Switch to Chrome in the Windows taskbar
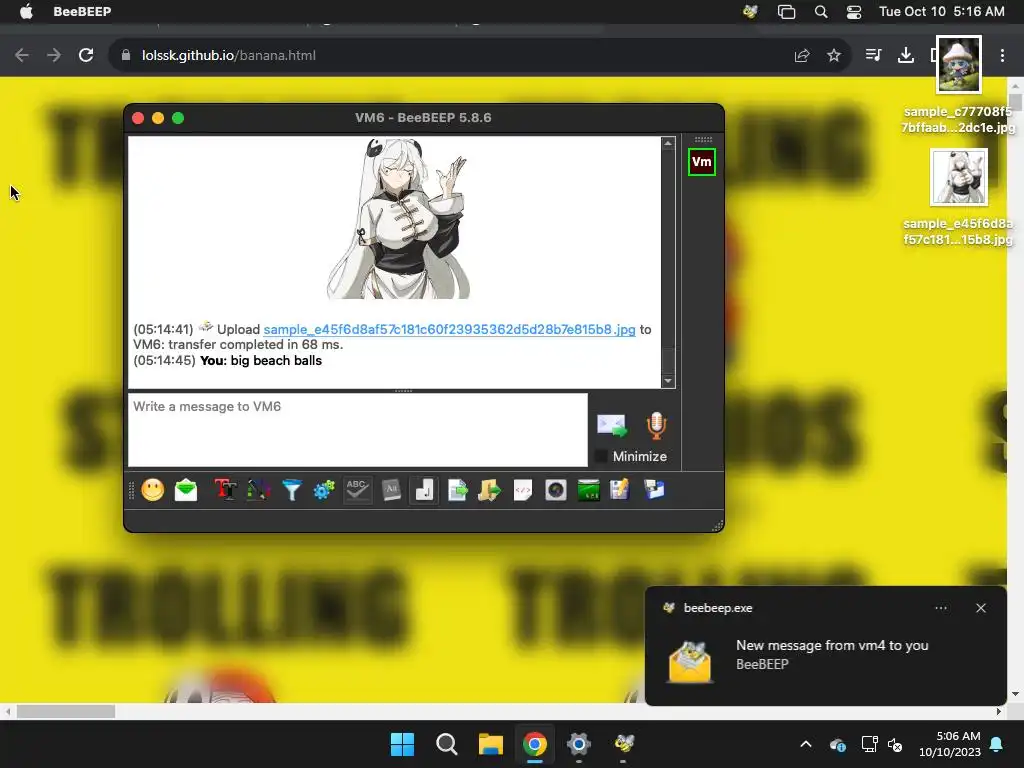 (535, 744)
